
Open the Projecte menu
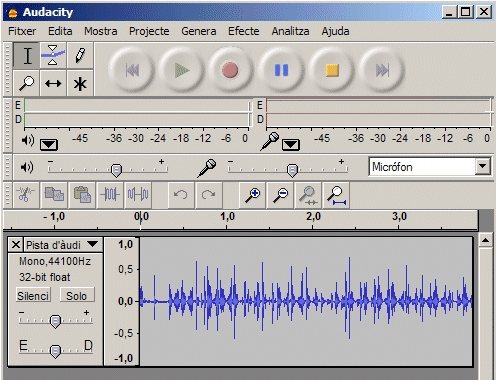pos(149,31)
